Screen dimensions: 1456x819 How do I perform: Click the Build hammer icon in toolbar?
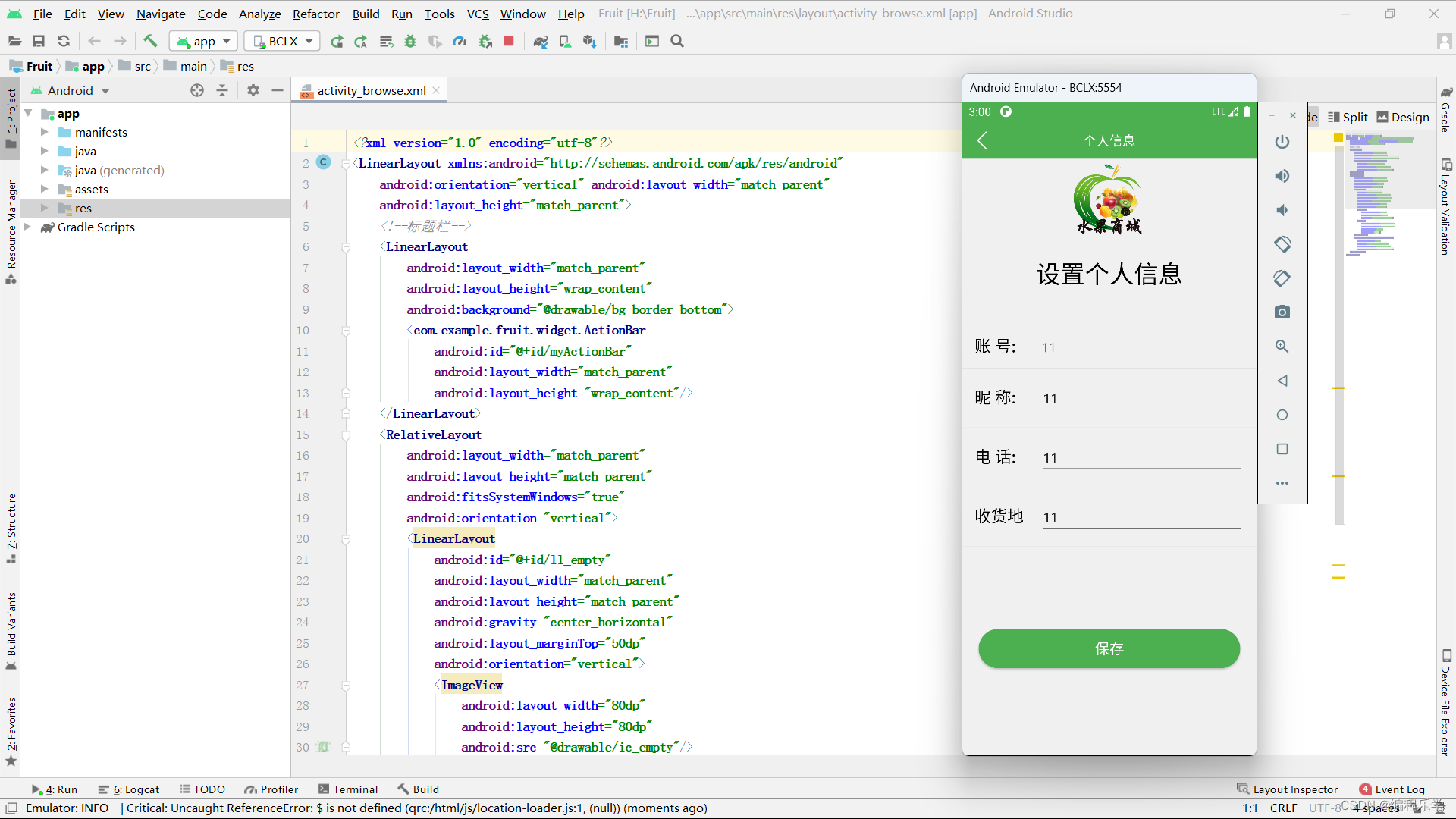150,41
